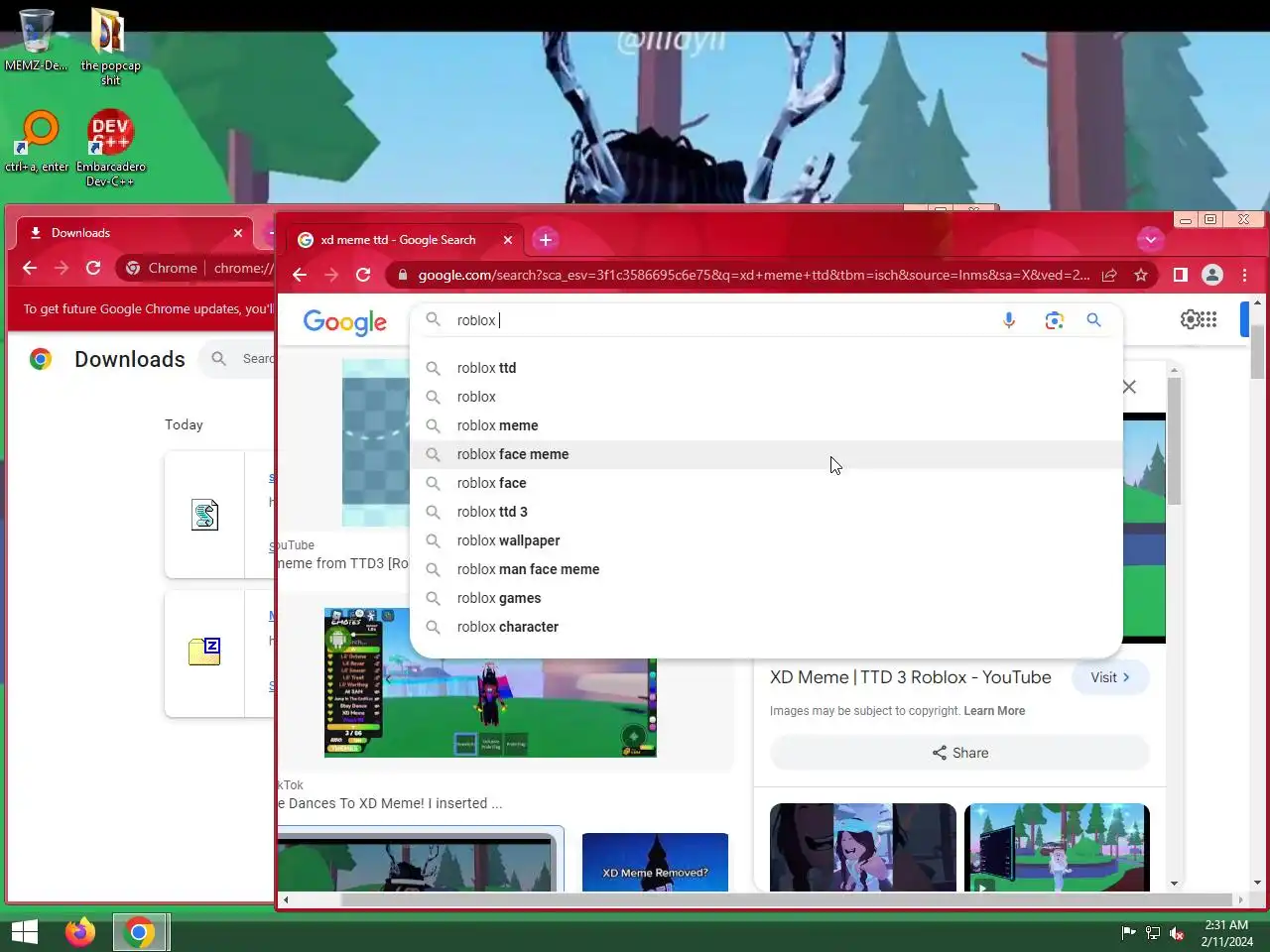Image resolution: width=1270 pixels, height=952 pixels.
Task: Click the blue search magnifier button
Action: tap(1093, 320)
